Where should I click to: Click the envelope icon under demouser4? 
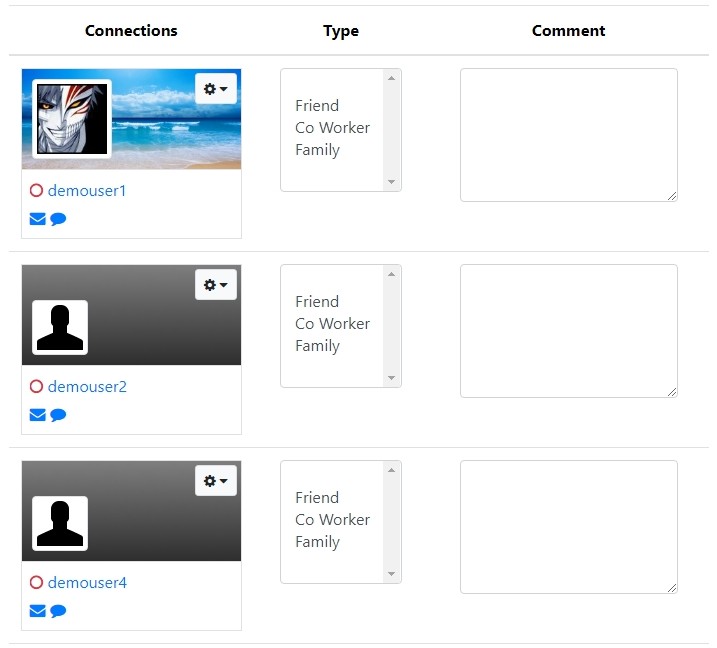[37, 611]
